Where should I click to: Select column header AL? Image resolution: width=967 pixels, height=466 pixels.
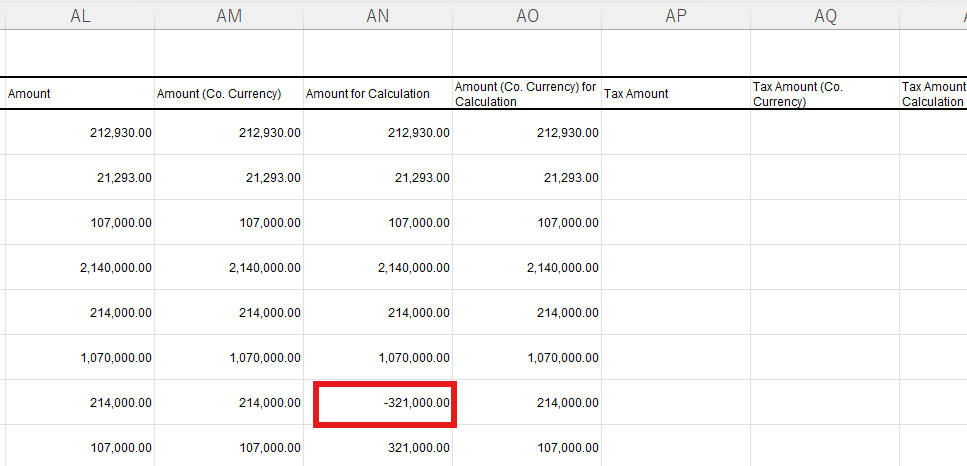80,16
